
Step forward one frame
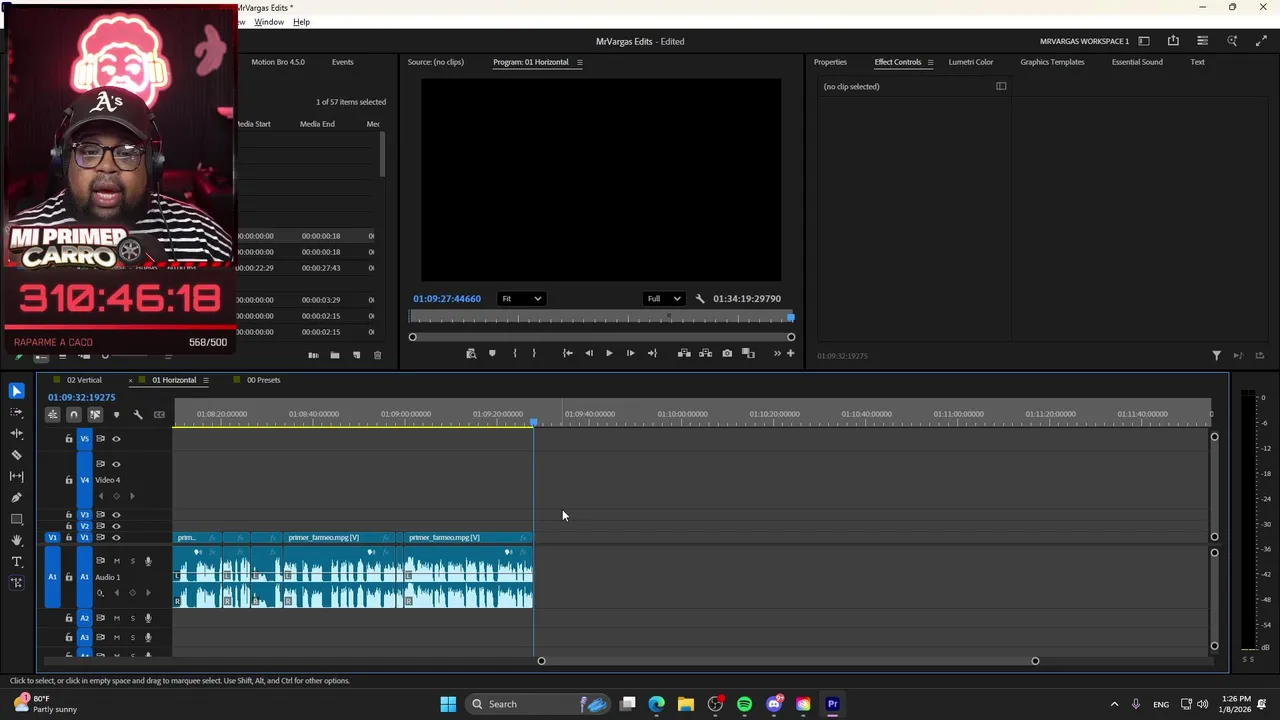[x=630, y=353]
